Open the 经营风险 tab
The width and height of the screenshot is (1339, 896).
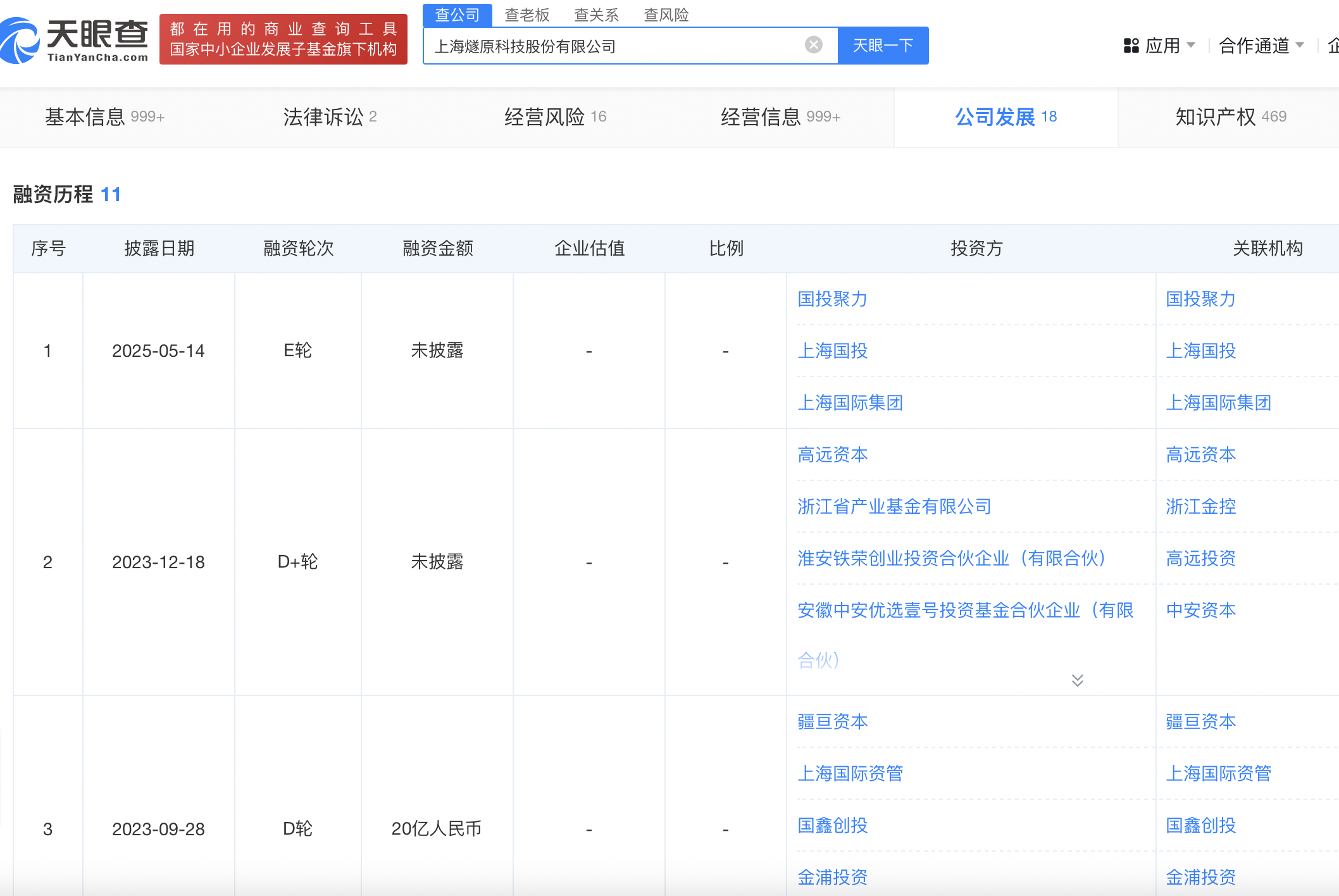coord(555,117)
